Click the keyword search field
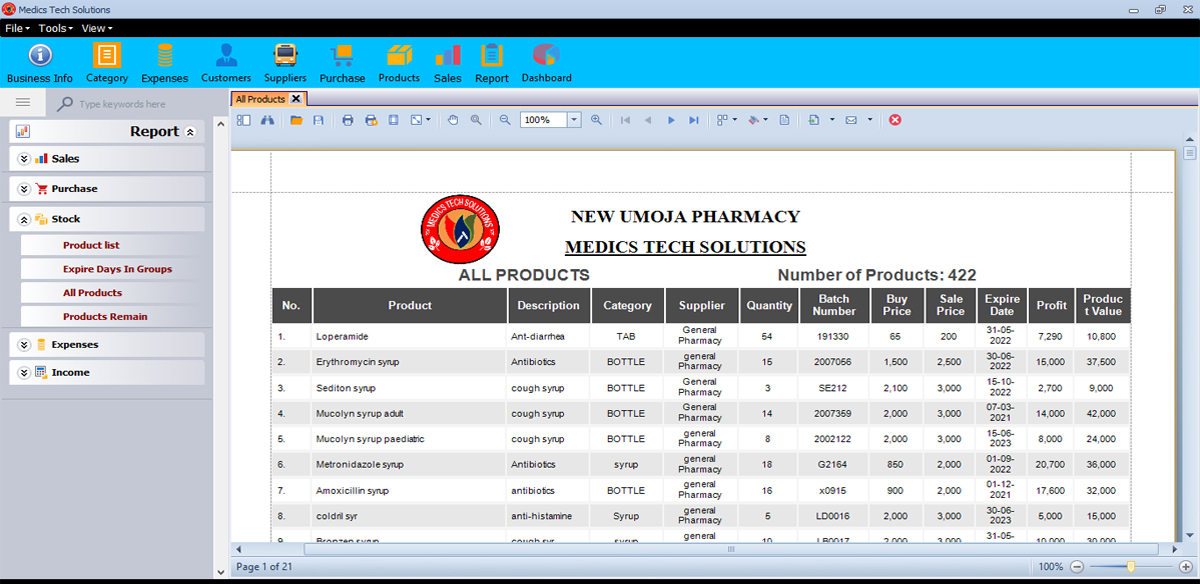Viewport: 1200px width, 584px height. click(x=140, y=104)
